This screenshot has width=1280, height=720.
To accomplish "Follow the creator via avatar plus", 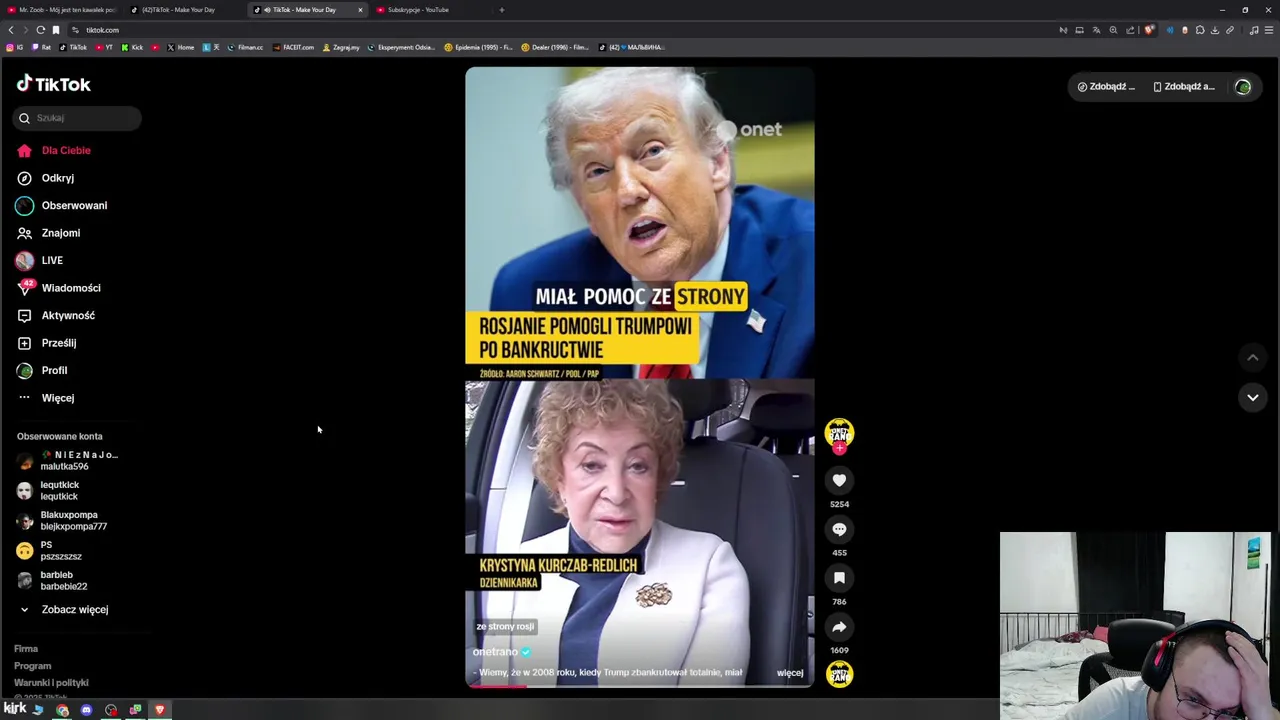I will [x=839, y=448].
